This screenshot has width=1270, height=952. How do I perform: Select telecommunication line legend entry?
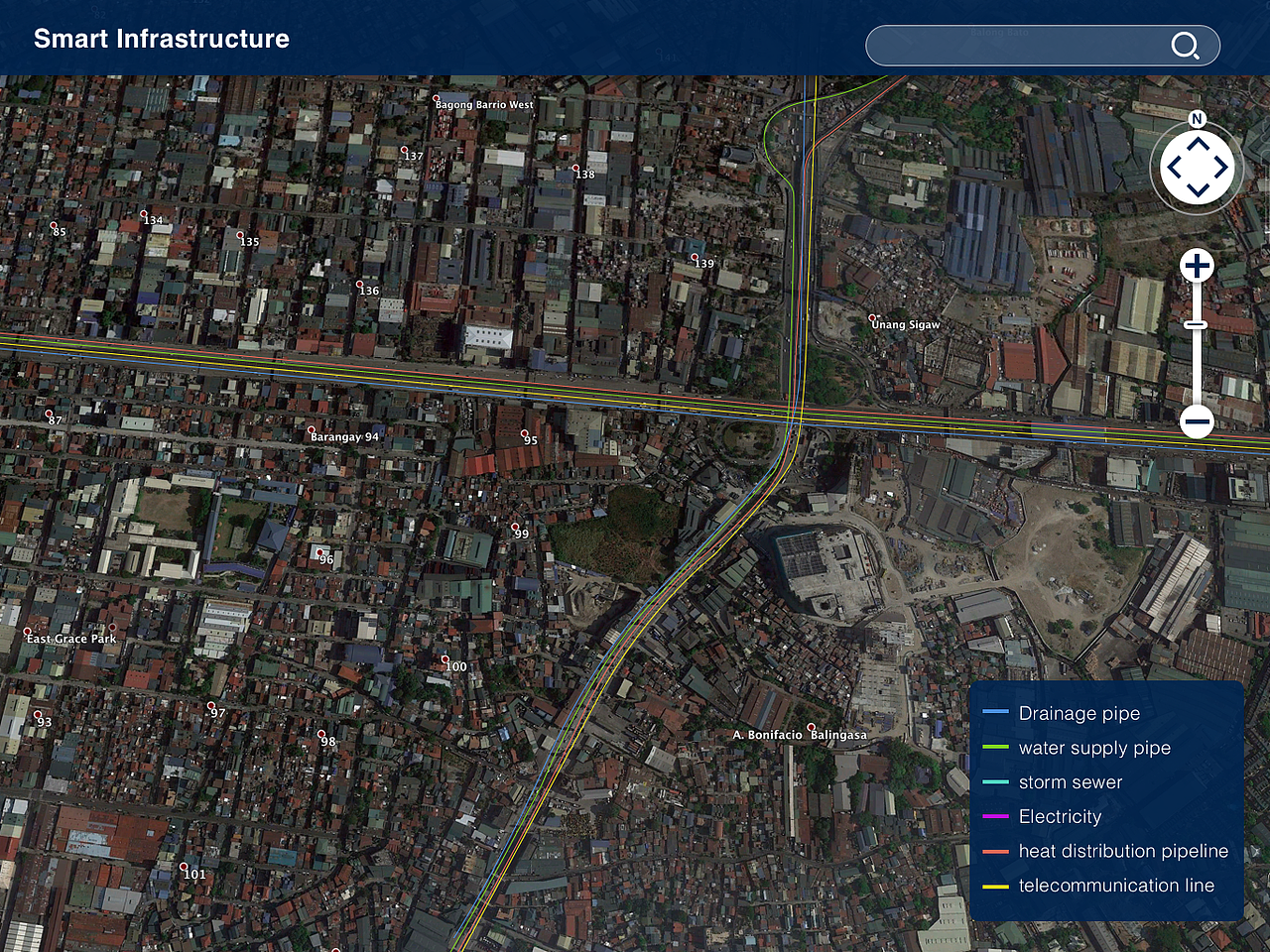1116,886
